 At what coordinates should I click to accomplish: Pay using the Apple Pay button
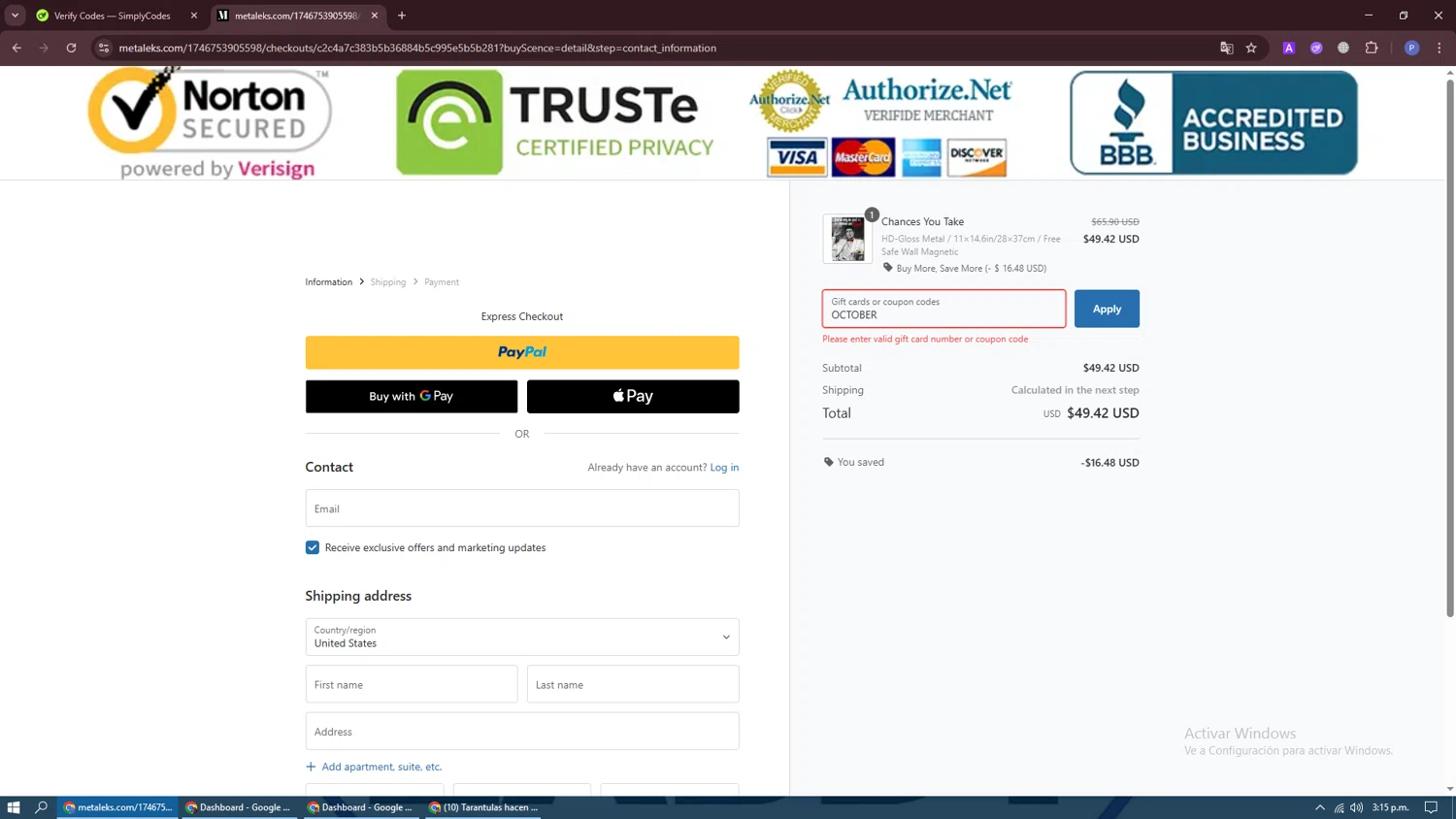pyautogui.click(x=633, y=396)
